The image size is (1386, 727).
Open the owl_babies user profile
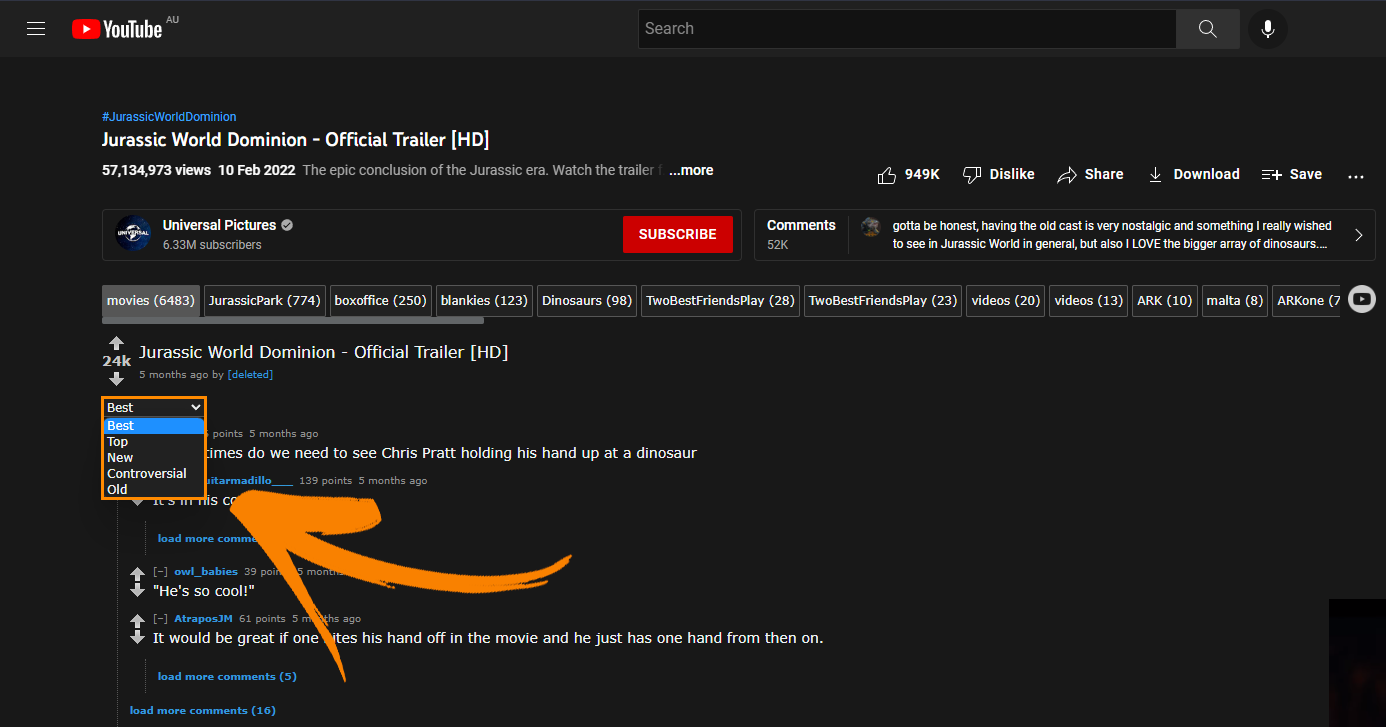tap(206, 572)
